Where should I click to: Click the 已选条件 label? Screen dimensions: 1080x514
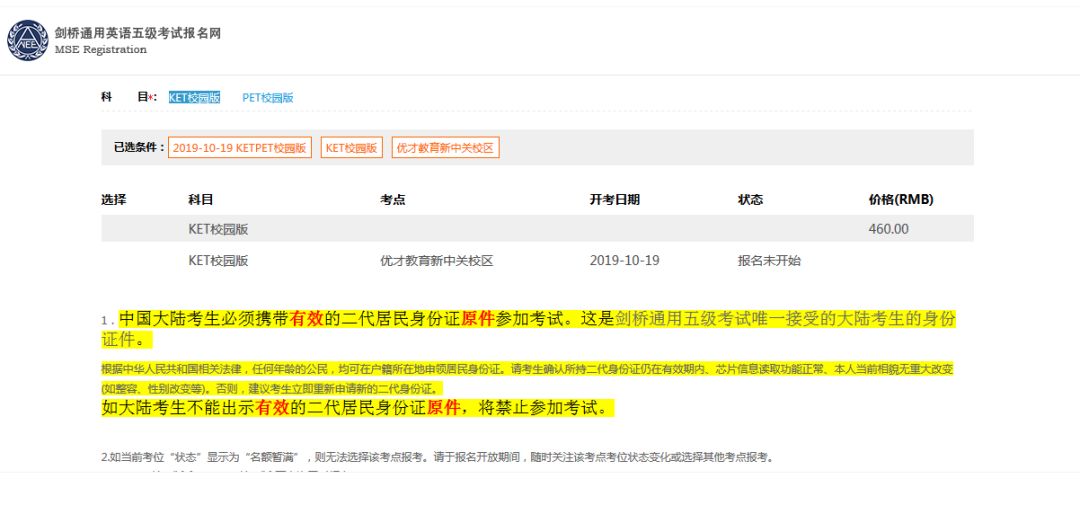tap(139, 147)
